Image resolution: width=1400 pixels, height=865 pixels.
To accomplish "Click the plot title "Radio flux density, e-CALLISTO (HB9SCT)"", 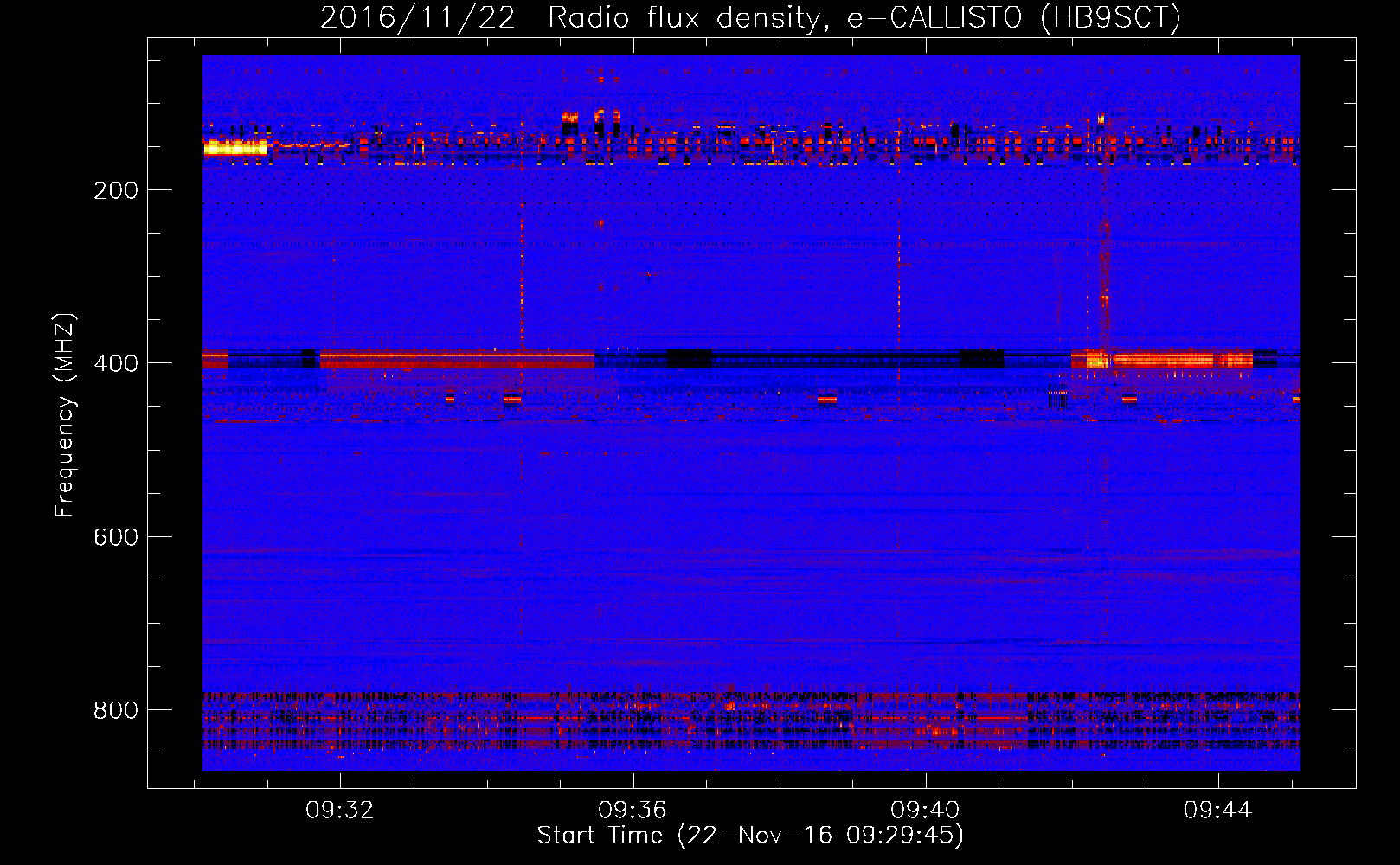I will click(864, 17).
